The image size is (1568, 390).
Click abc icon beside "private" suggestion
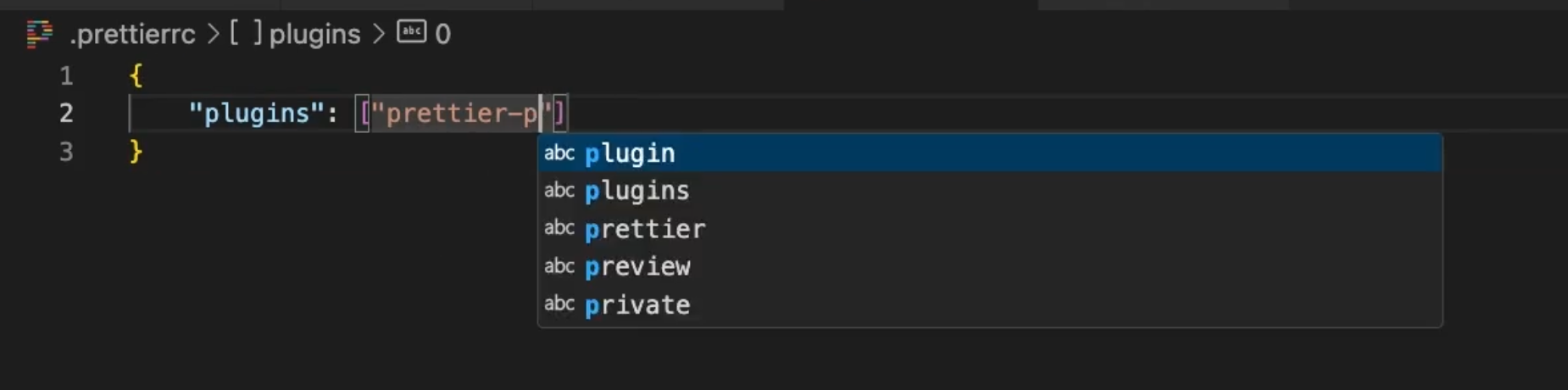[559, 304]
